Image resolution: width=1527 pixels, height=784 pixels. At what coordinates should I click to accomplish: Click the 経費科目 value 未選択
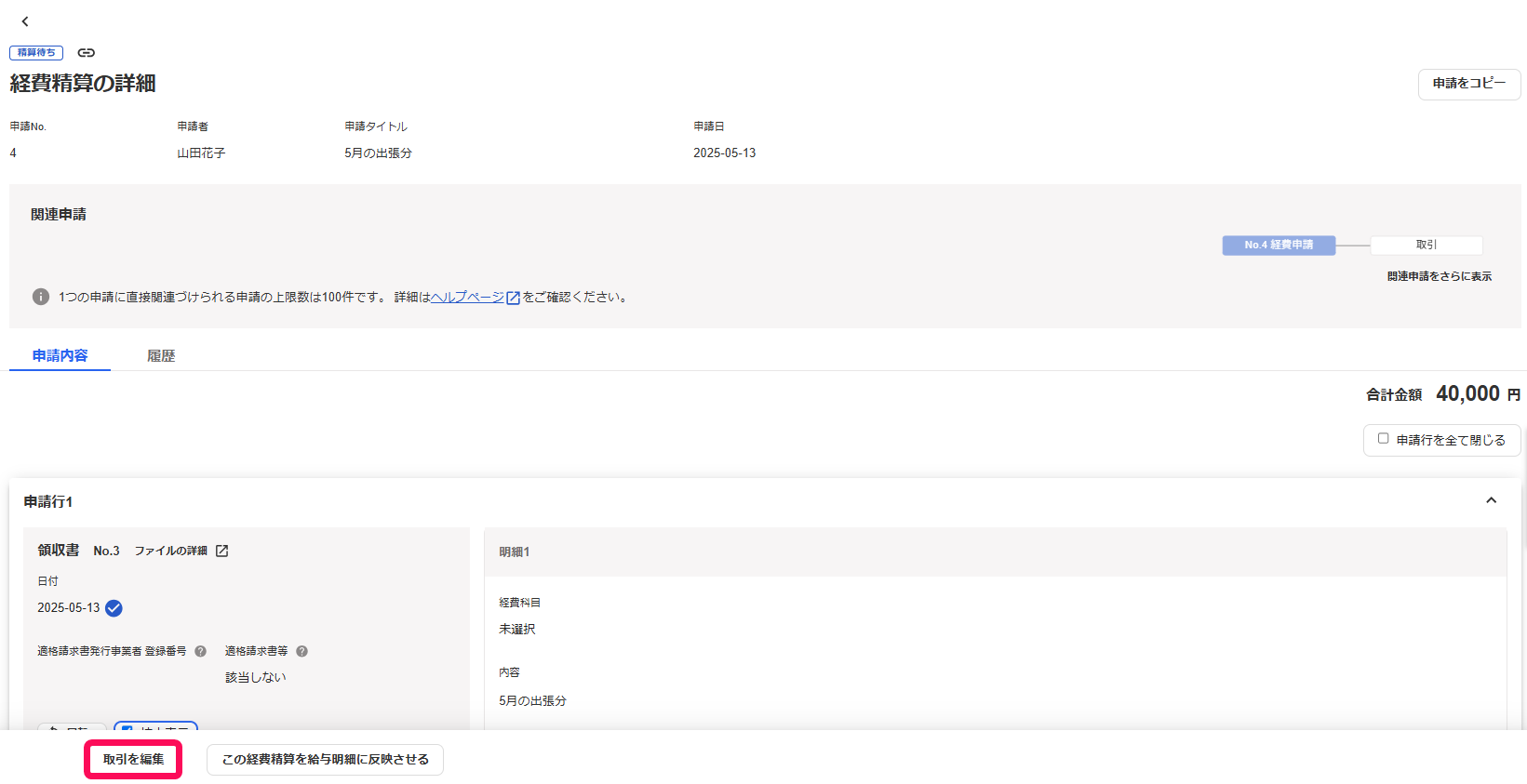pos(516,630)
